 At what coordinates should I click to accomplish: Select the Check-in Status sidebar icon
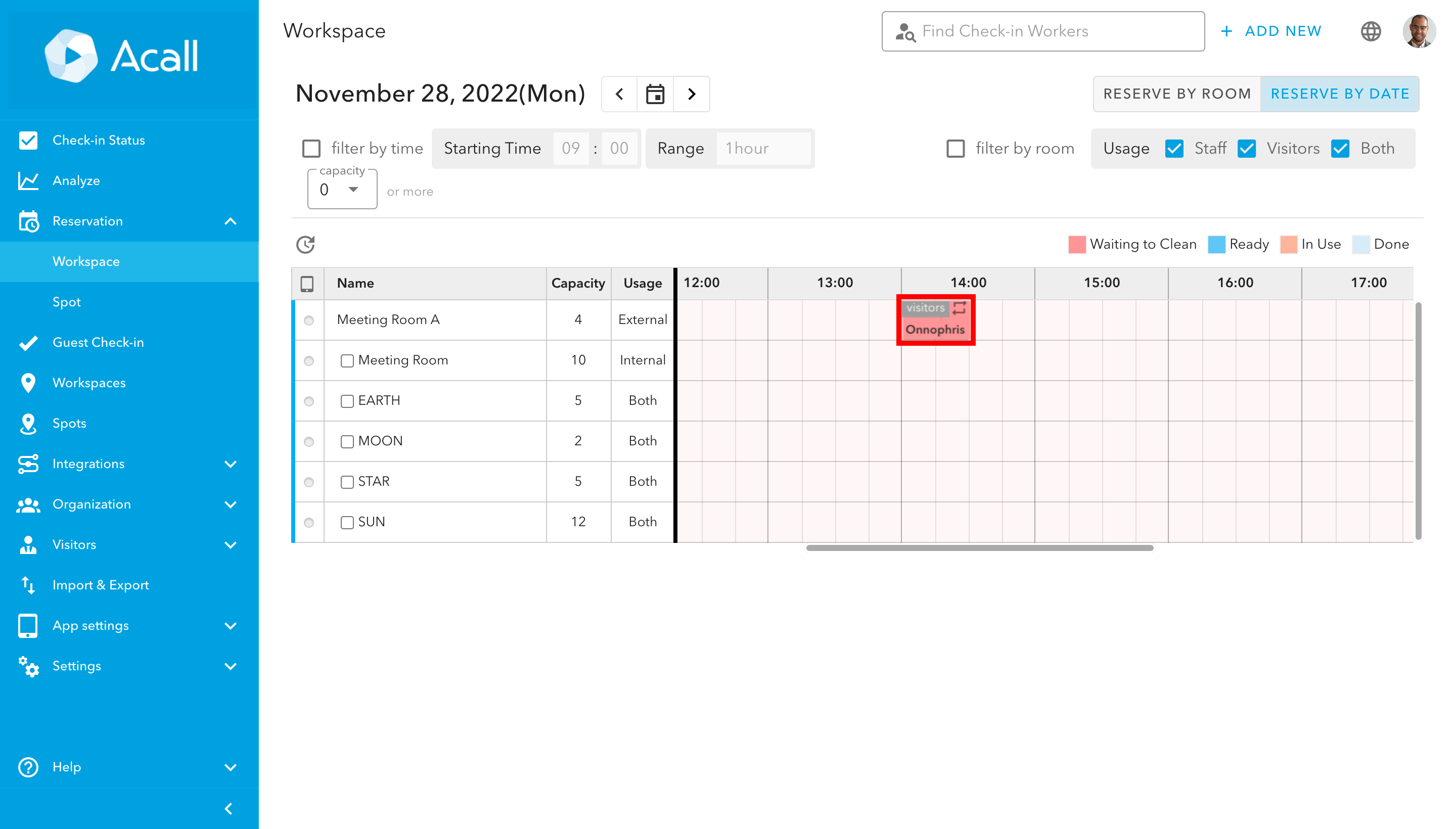[x=28, y=140]
